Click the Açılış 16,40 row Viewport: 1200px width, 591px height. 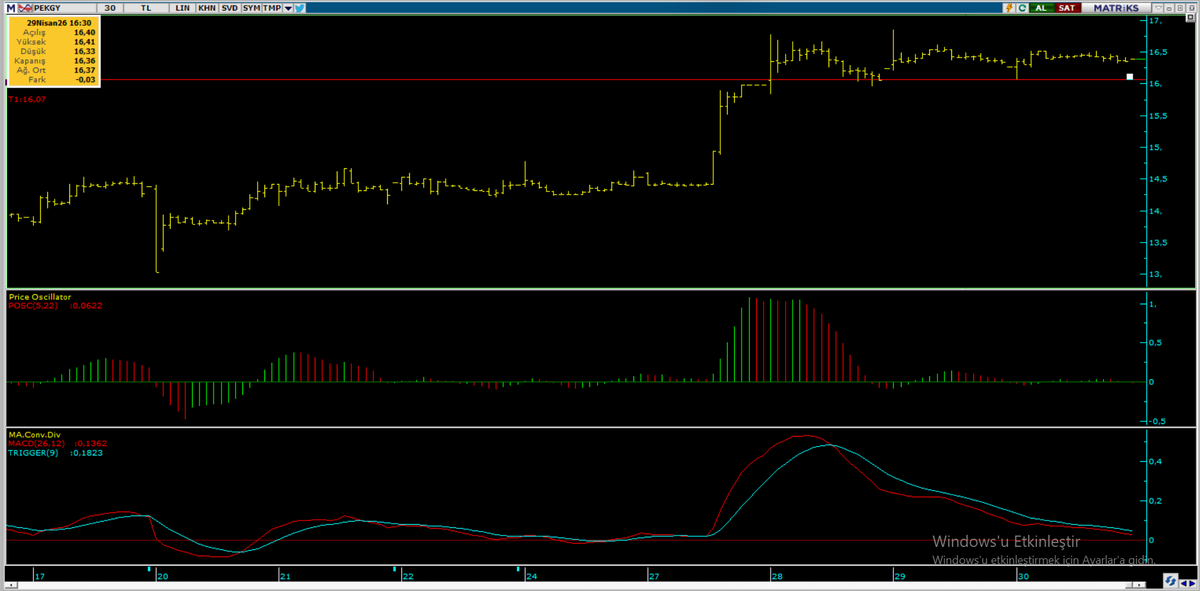pos(54,32)
